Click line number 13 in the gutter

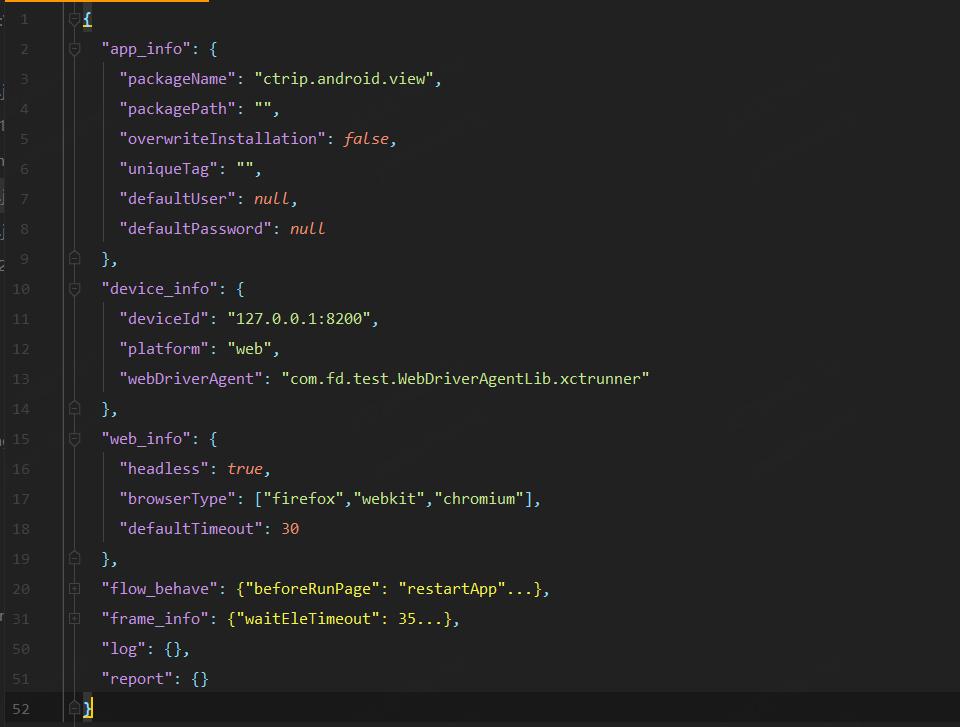click(x=21, y=379)
